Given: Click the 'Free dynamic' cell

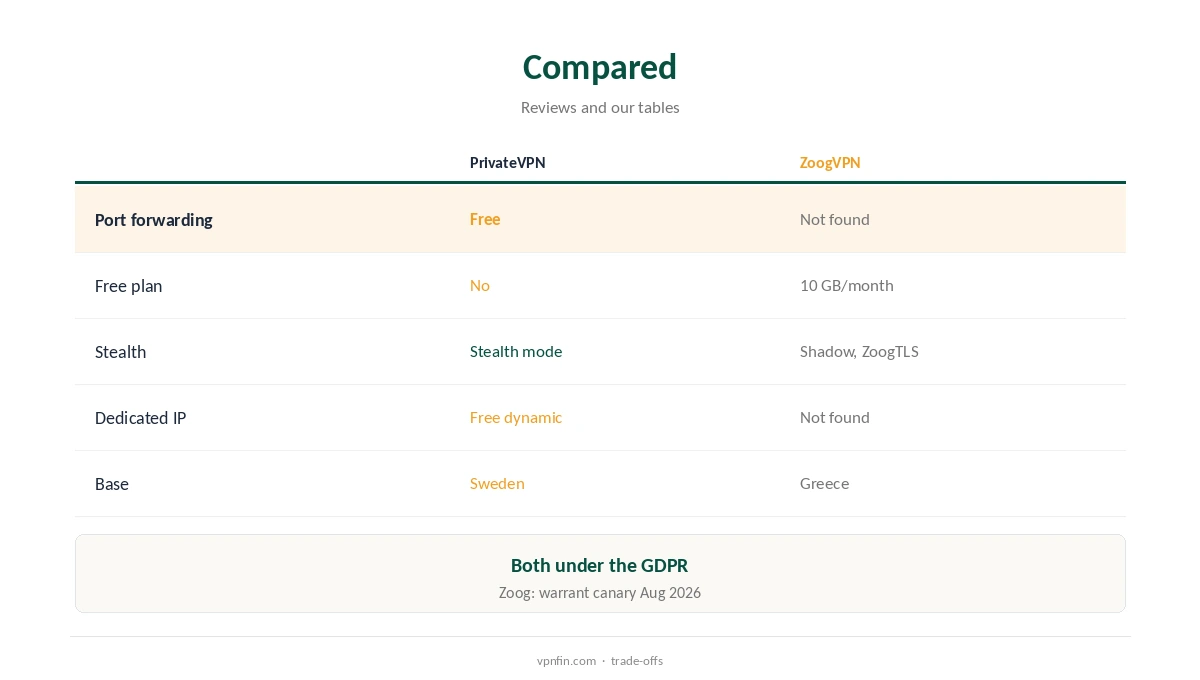Looking at the screenshot, I should coord(516,417).
